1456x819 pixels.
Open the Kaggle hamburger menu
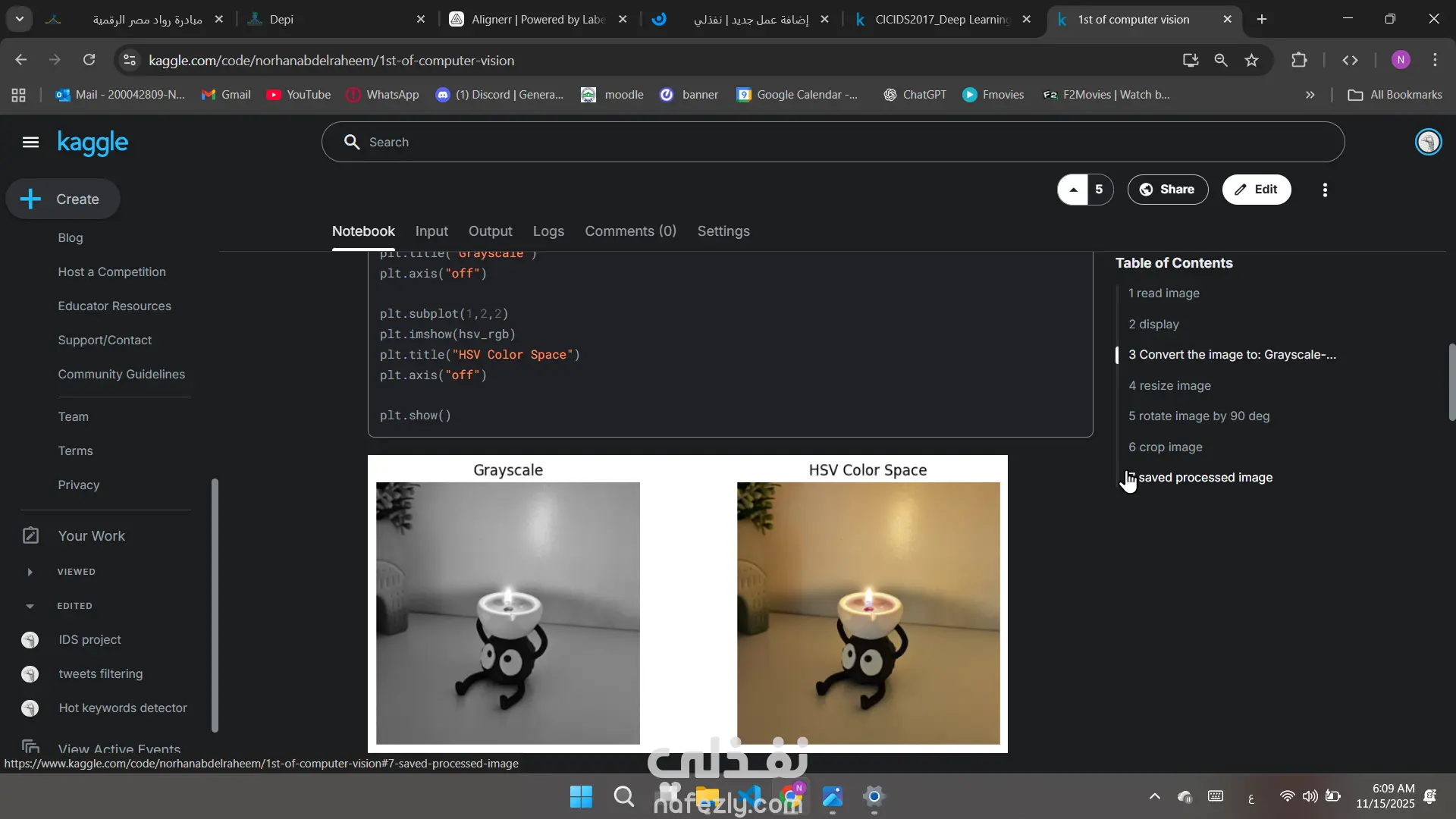pos(30,143)
